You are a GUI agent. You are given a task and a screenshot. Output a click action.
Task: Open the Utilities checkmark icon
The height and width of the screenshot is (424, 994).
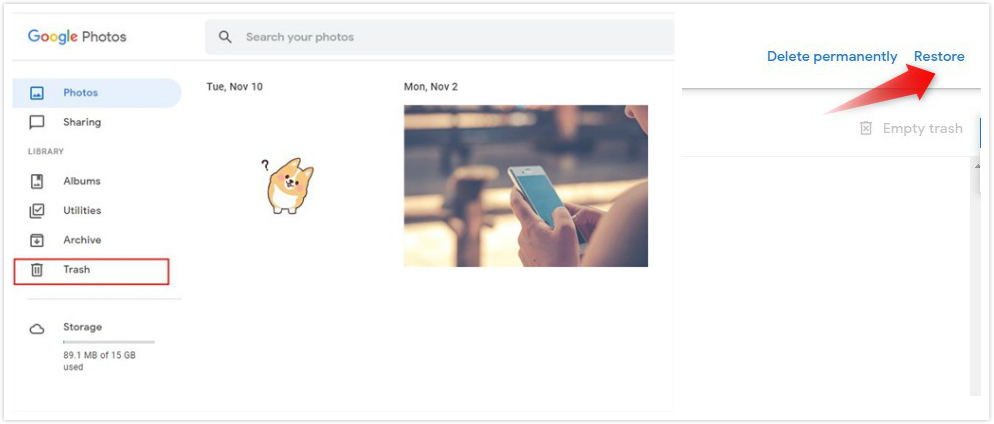pos(37,211)
